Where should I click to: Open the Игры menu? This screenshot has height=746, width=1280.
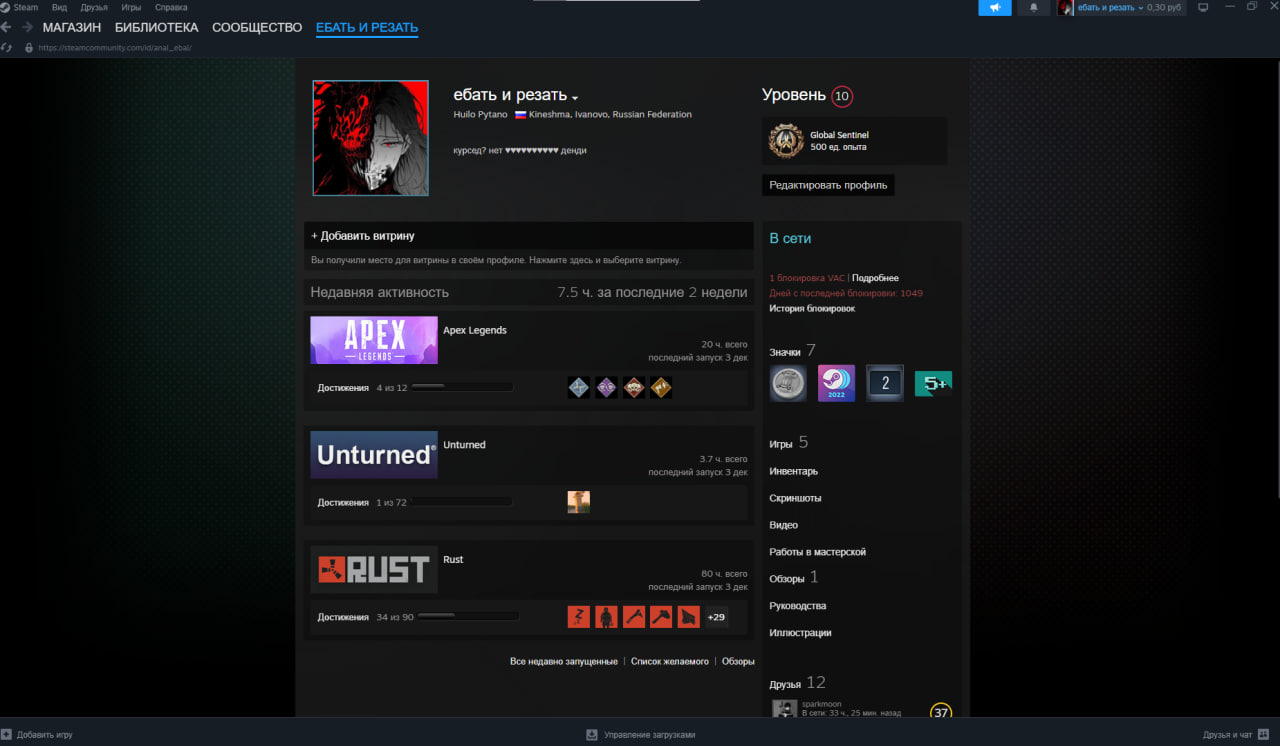(131, 7)
